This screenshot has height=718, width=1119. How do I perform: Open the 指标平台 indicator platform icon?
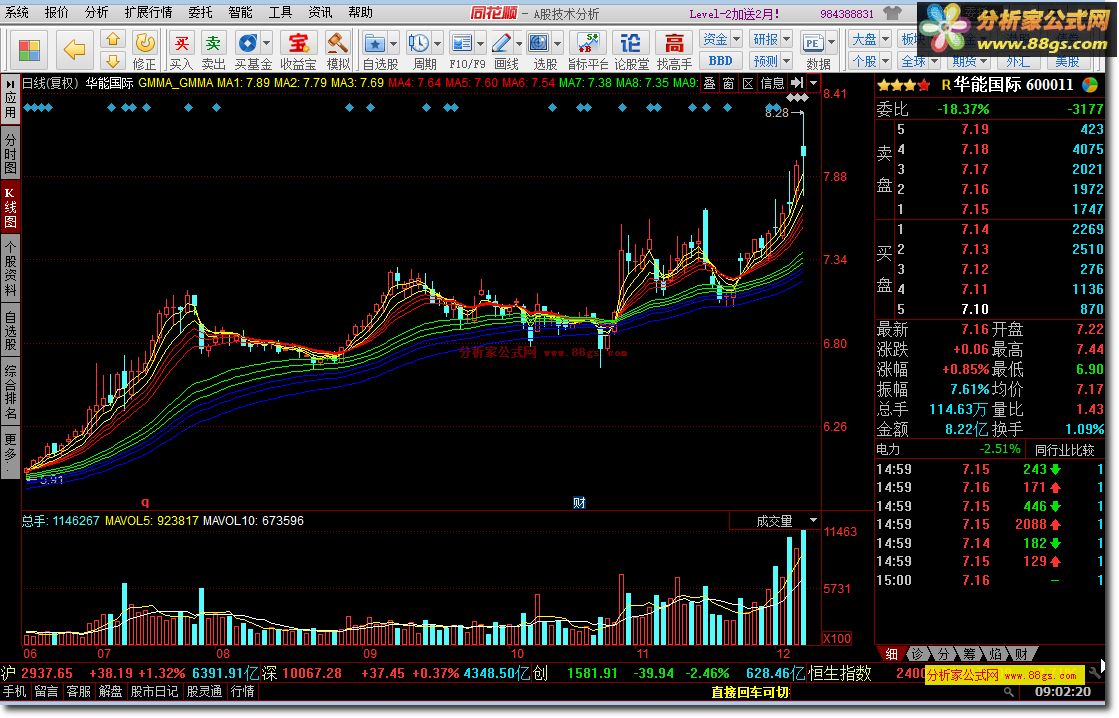[588, 44]
